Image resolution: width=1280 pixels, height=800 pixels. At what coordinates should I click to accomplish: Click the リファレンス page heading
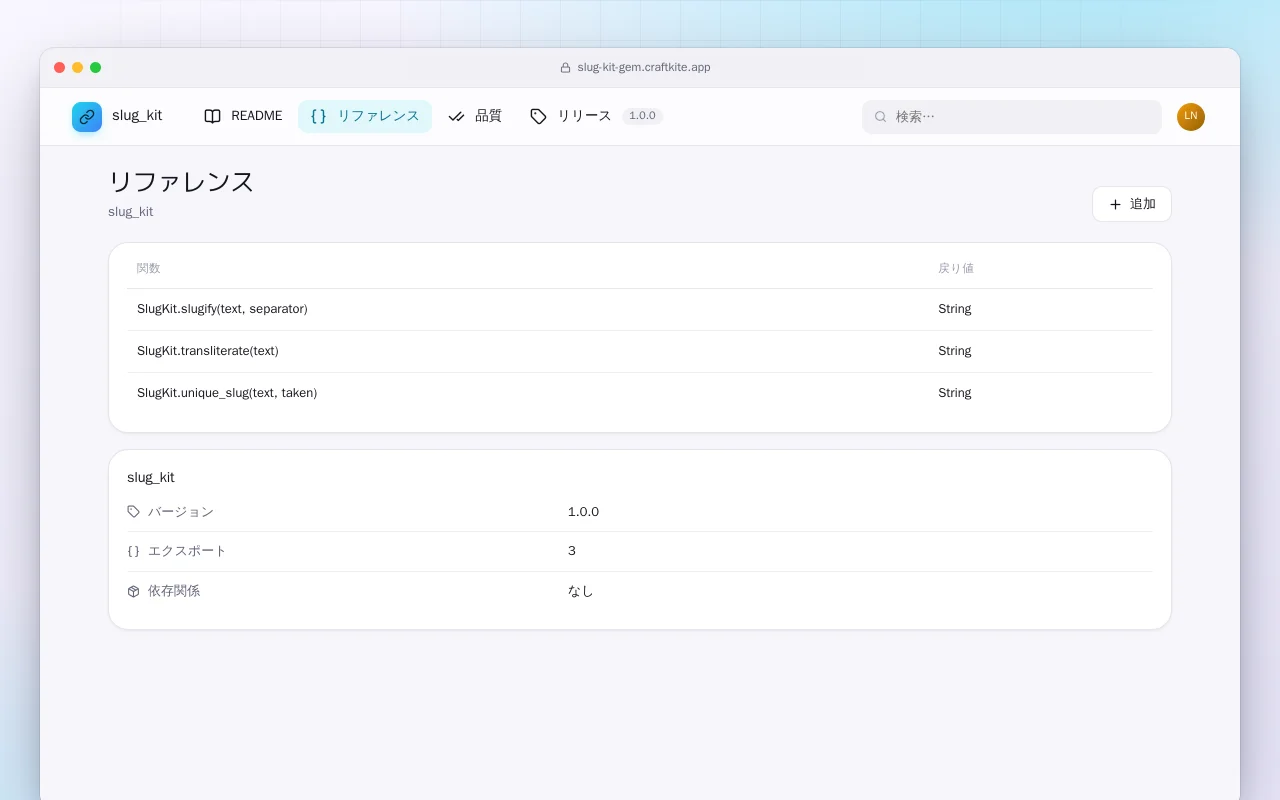181,182
